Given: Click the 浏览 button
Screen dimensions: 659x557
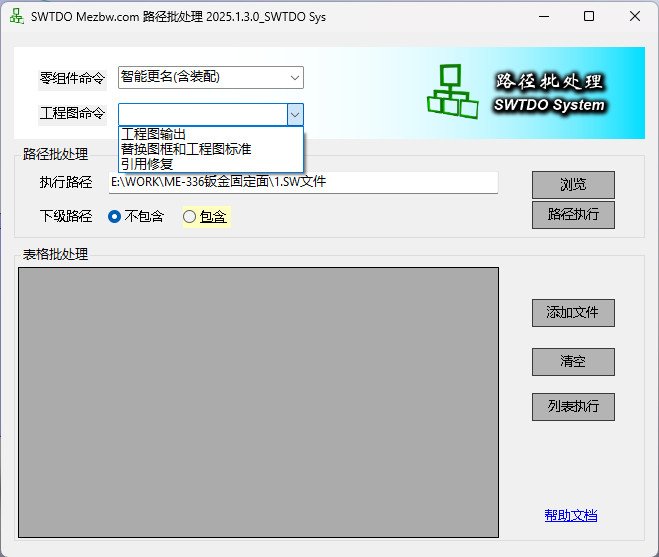Looking at the screenshot, I should [x=572, y=185].
